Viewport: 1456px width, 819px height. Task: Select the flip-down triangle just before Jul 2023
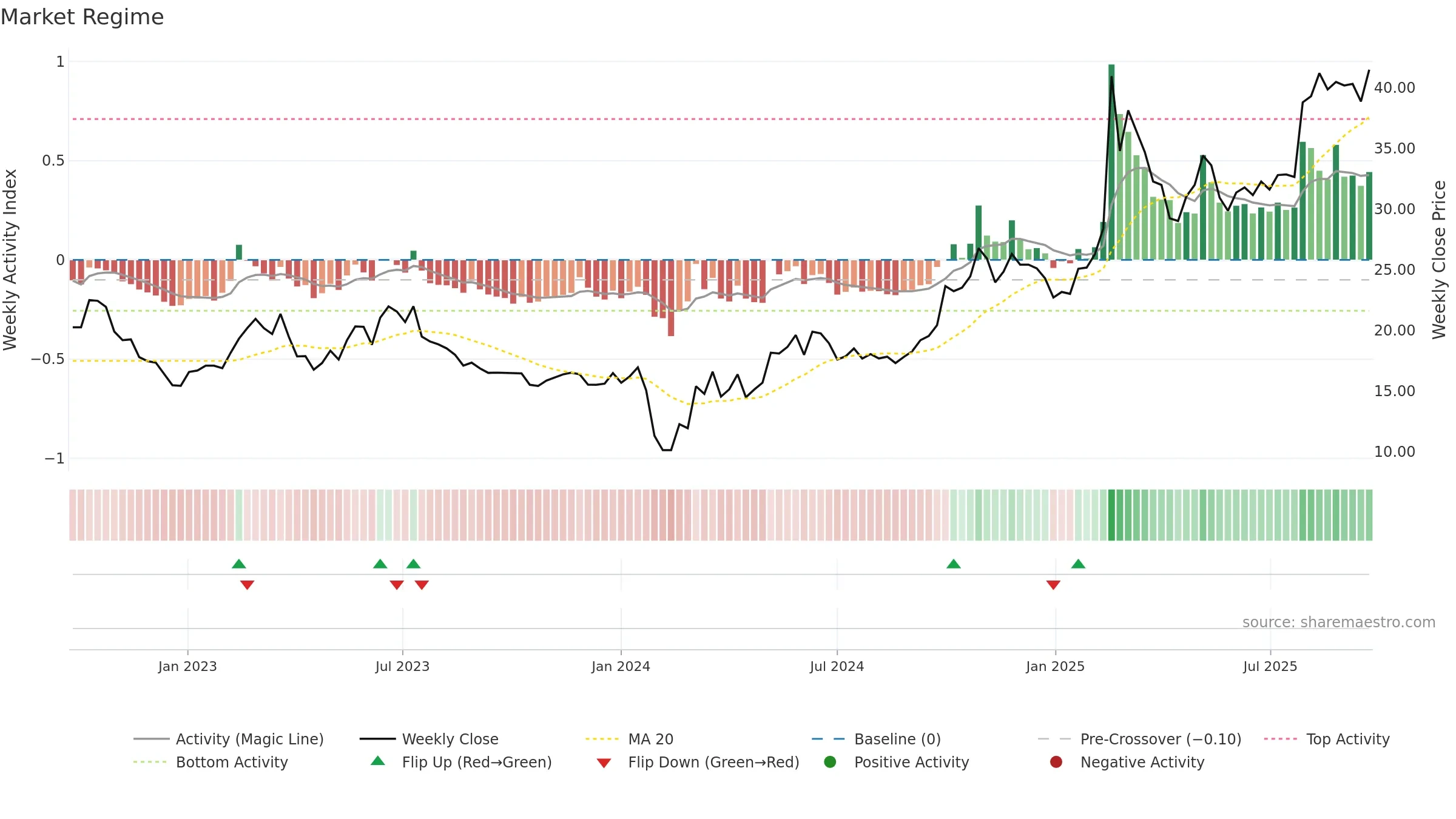[397, 585]
